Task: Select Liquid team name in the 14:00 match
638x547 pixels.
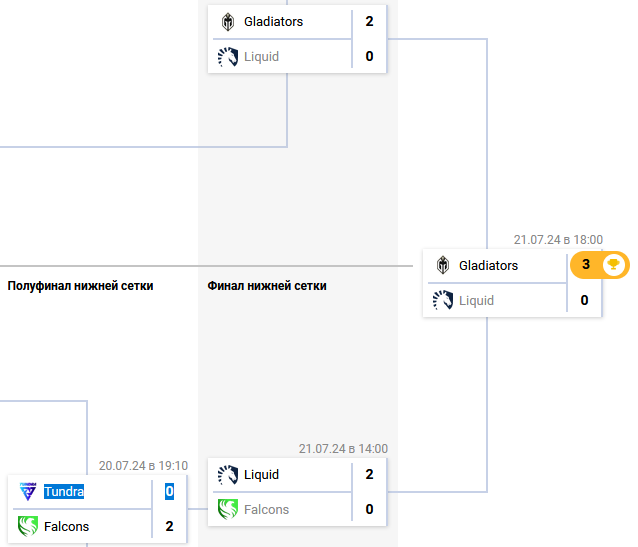Action: [x=261, y=475]
